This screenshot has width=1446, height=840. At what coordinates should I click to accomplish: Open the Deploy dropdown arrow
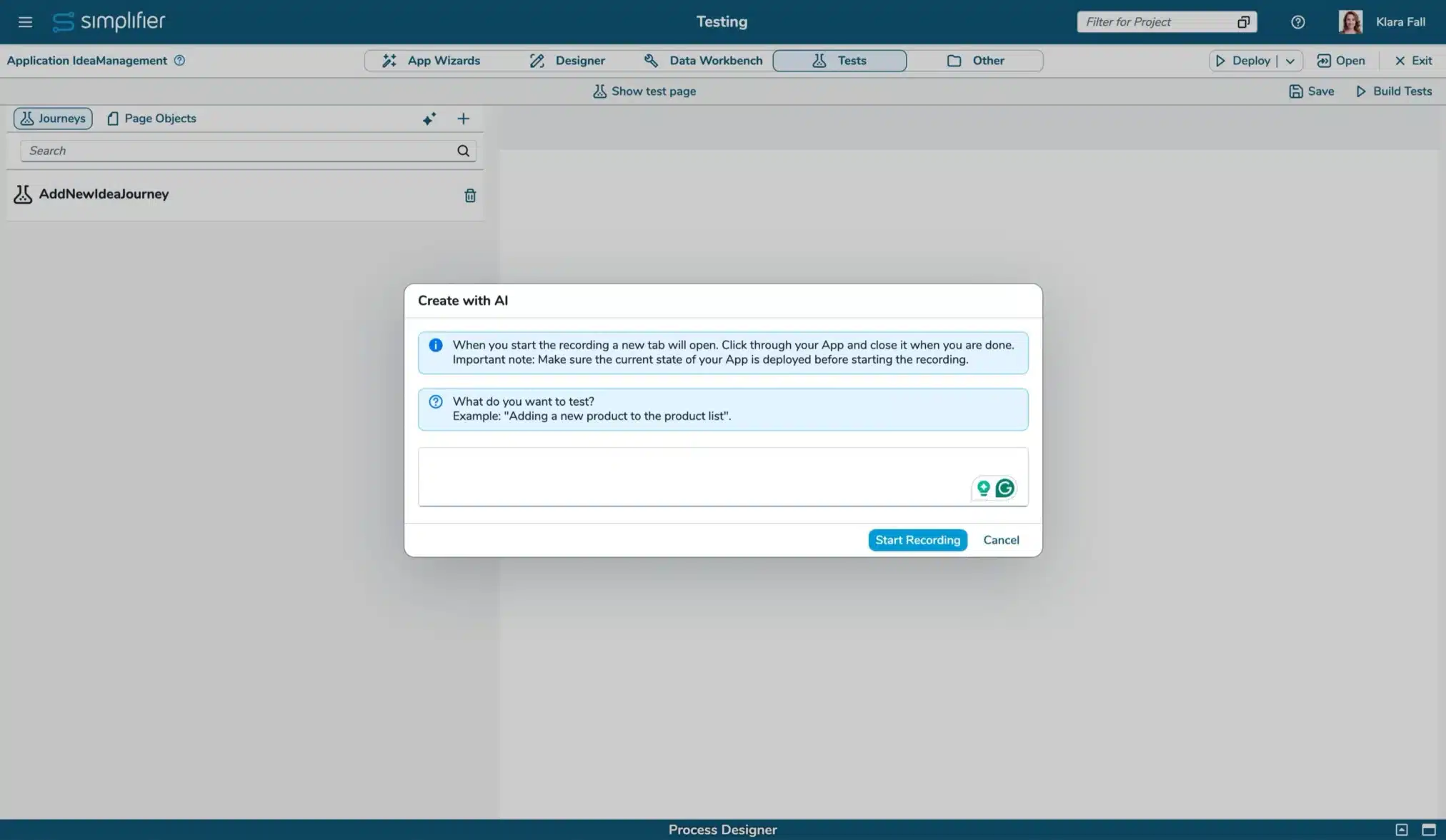(1290, 61)
